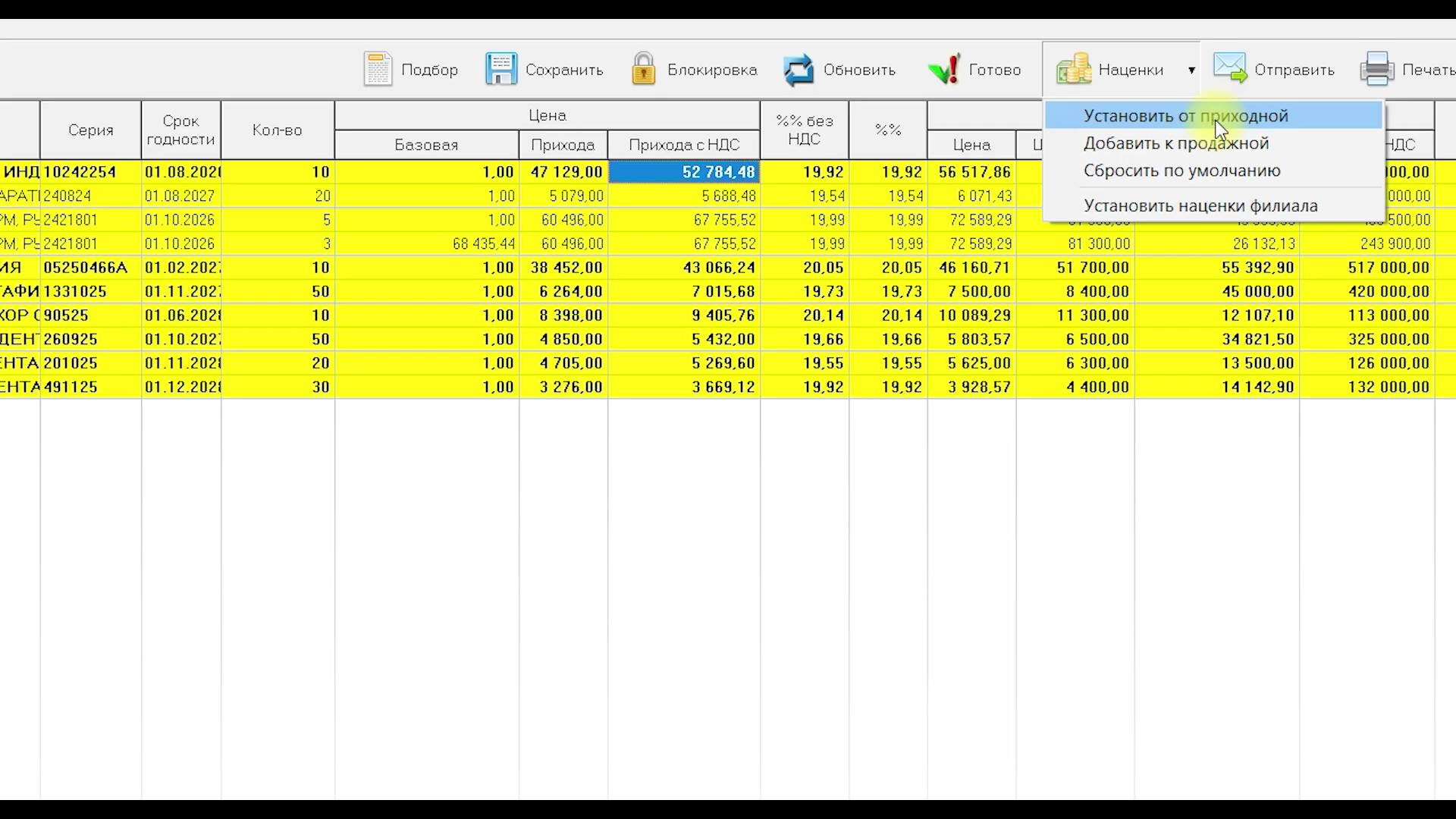Viewport: 1456px width, 819px height.
Task: Click the Готово button label
Action: pos(995,70)
